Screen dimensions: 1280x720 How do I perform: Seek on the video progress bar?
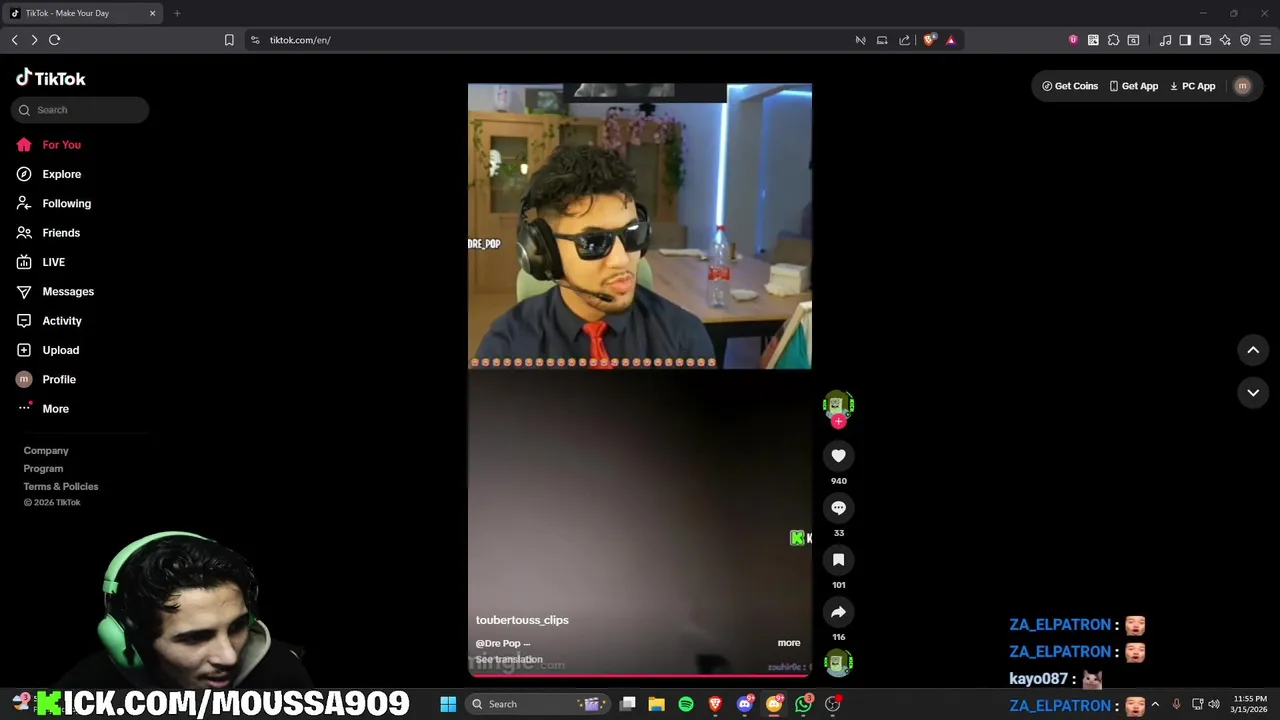click(640, 676)
